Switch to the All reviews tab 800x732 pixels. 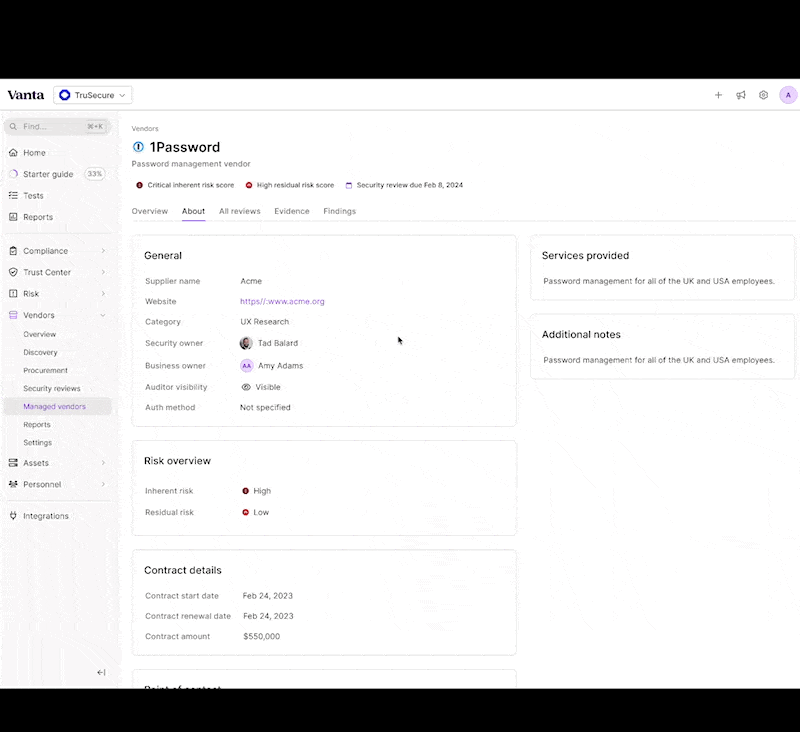pos(240,211)
